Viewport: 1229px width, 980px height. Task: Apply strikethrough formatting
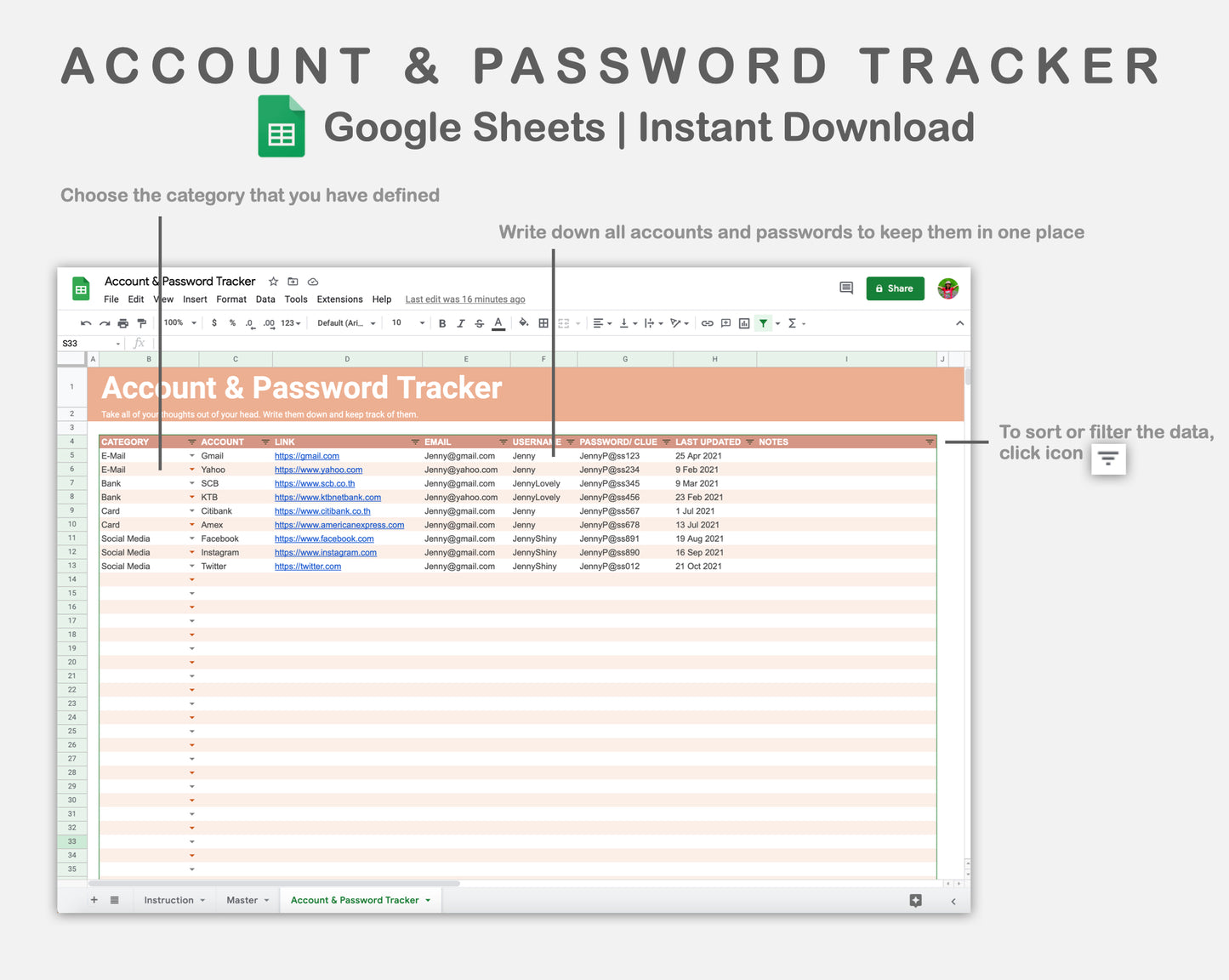(479, 323)
